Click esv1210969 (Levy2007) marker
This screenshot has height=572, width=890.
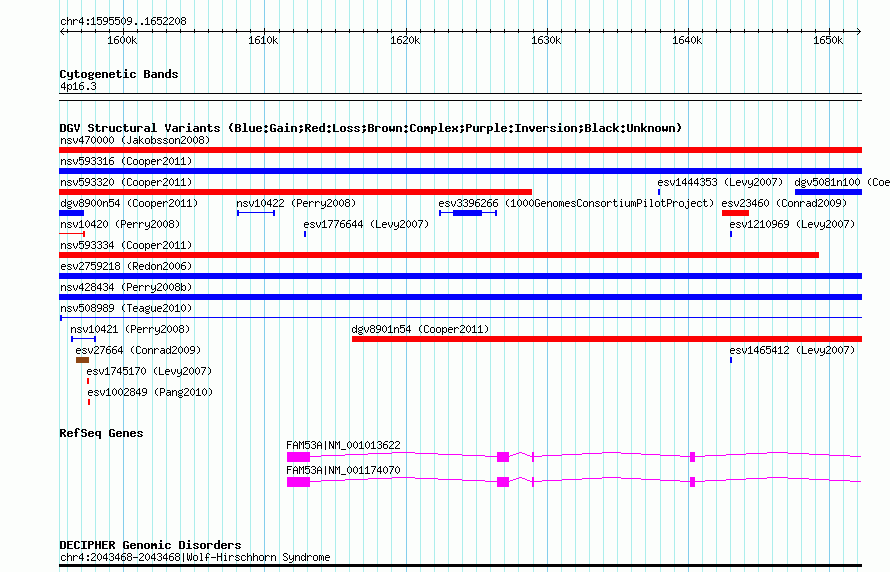click(x=731, y=234)
